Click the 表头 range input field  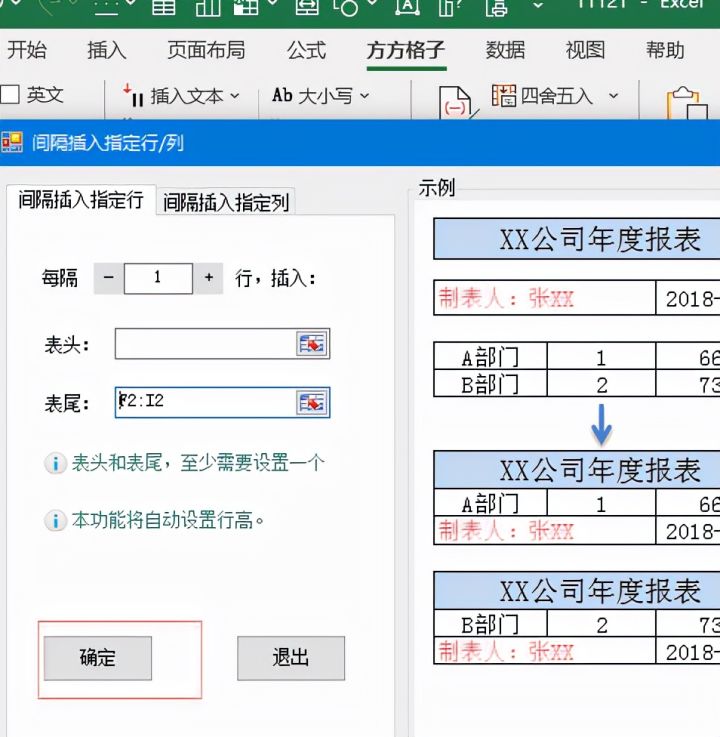coord(205,344)
